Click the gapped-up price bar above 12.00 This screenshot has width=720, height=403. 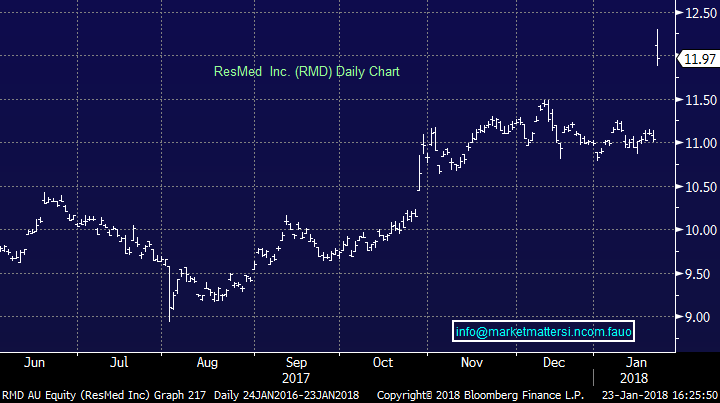[657, 46]
